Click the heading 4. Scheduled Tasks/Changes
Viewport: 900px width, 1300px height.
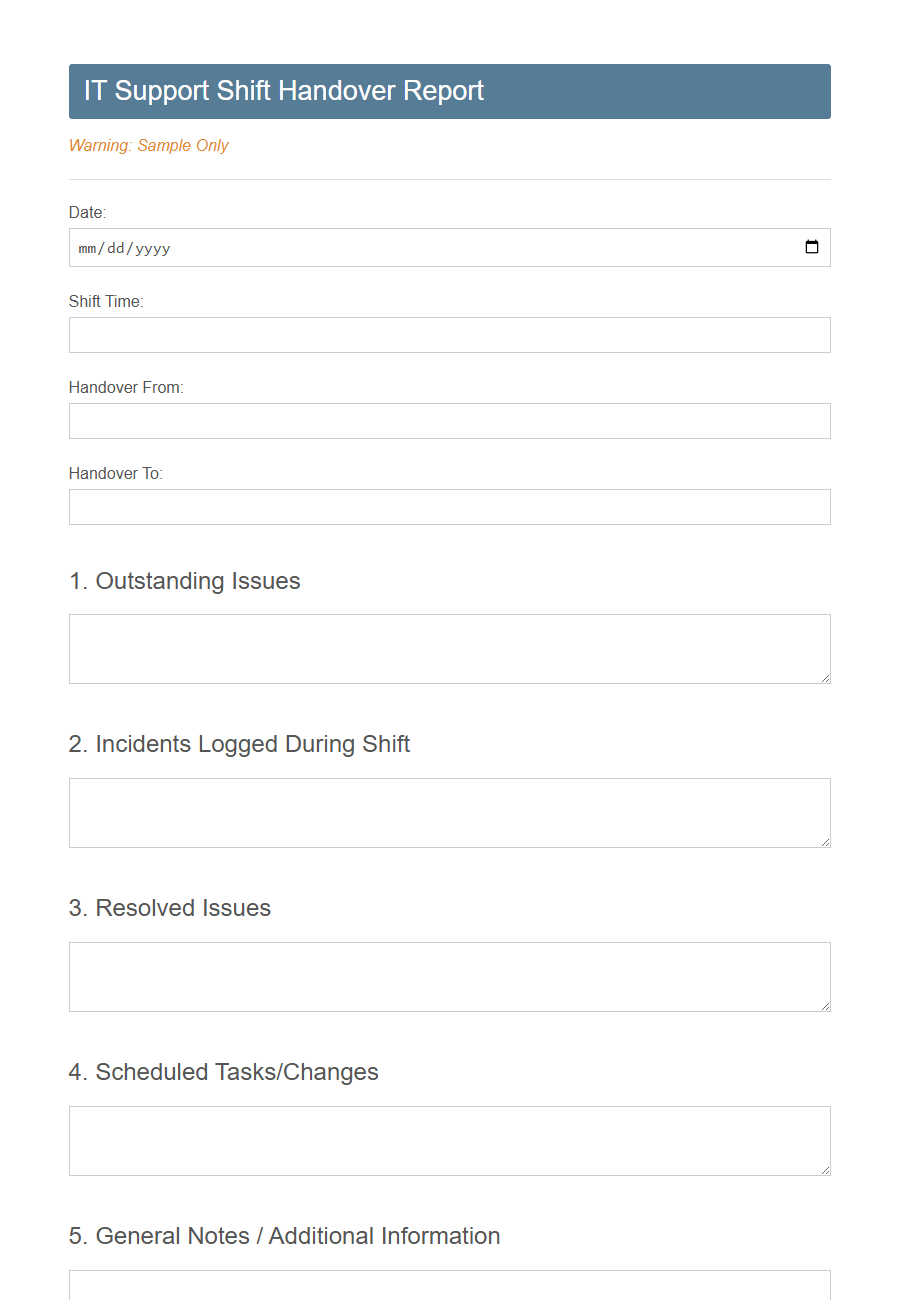(223, 1072)
